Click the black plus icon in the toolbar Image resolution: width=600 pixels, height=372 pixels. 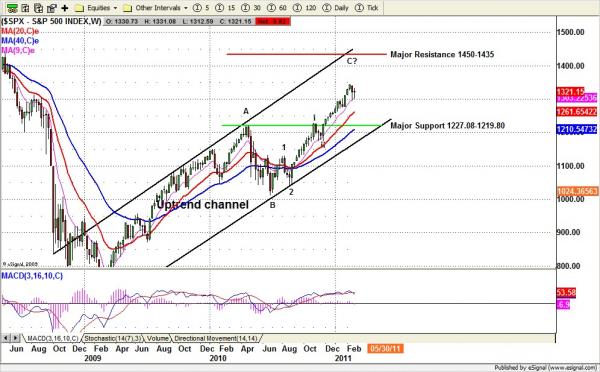point(65,8)
